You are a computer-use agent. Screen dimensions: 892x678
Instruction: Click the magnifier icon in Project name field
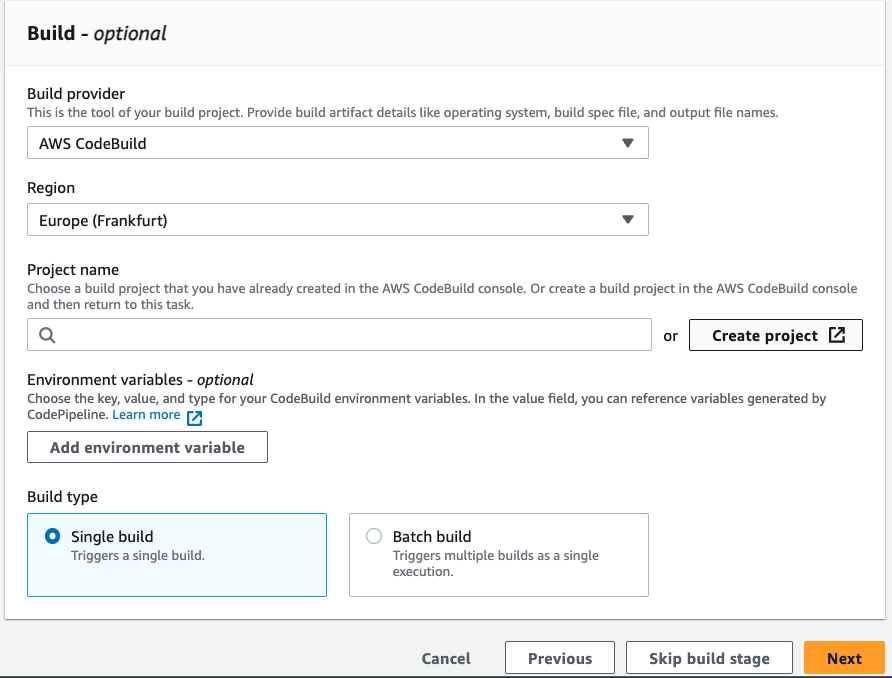(x=47, y=335)
